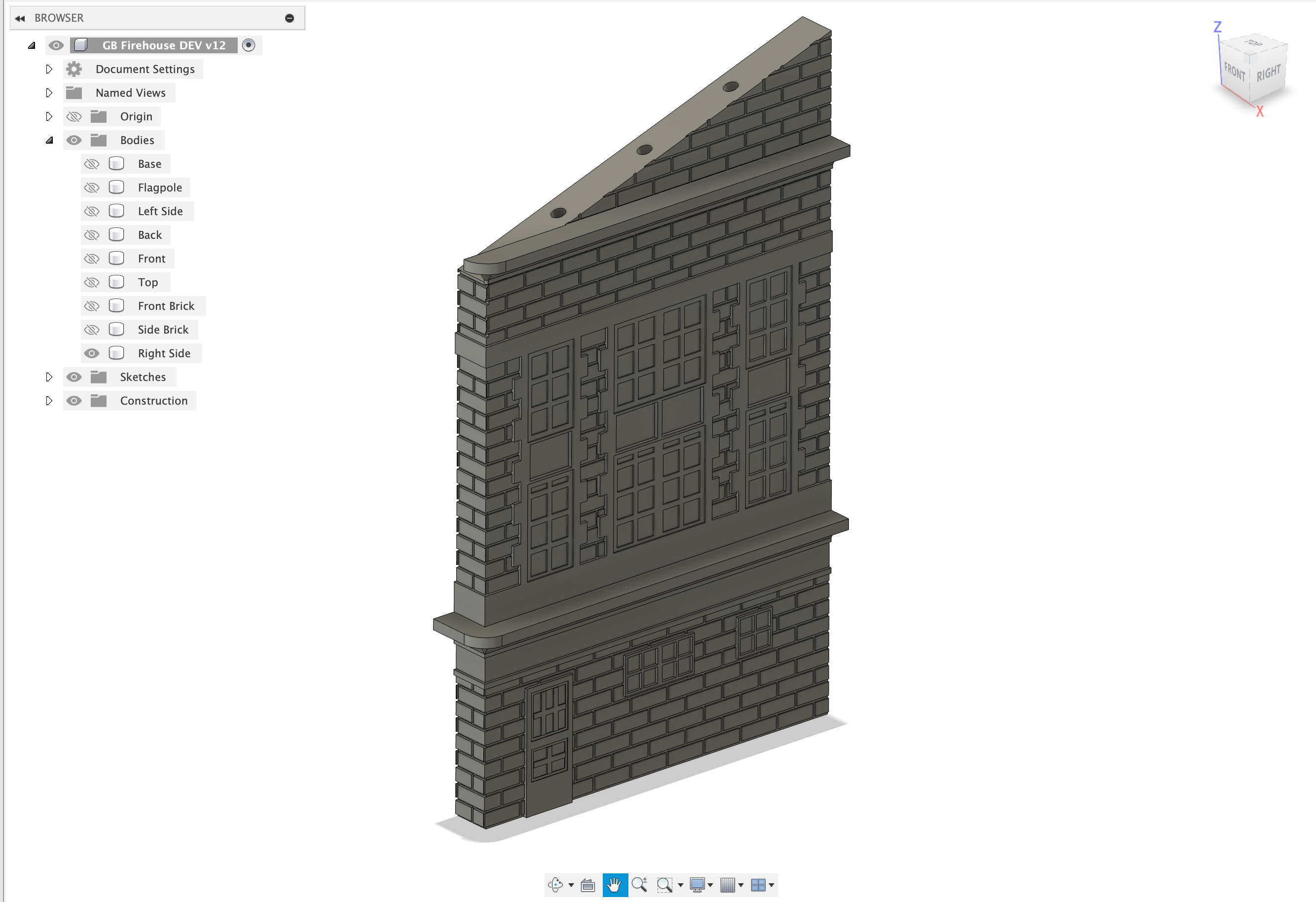This screenshot has width=1316, height=902.
Task: Open Display Settings monitor icon
Action: [x=697, y=884]
